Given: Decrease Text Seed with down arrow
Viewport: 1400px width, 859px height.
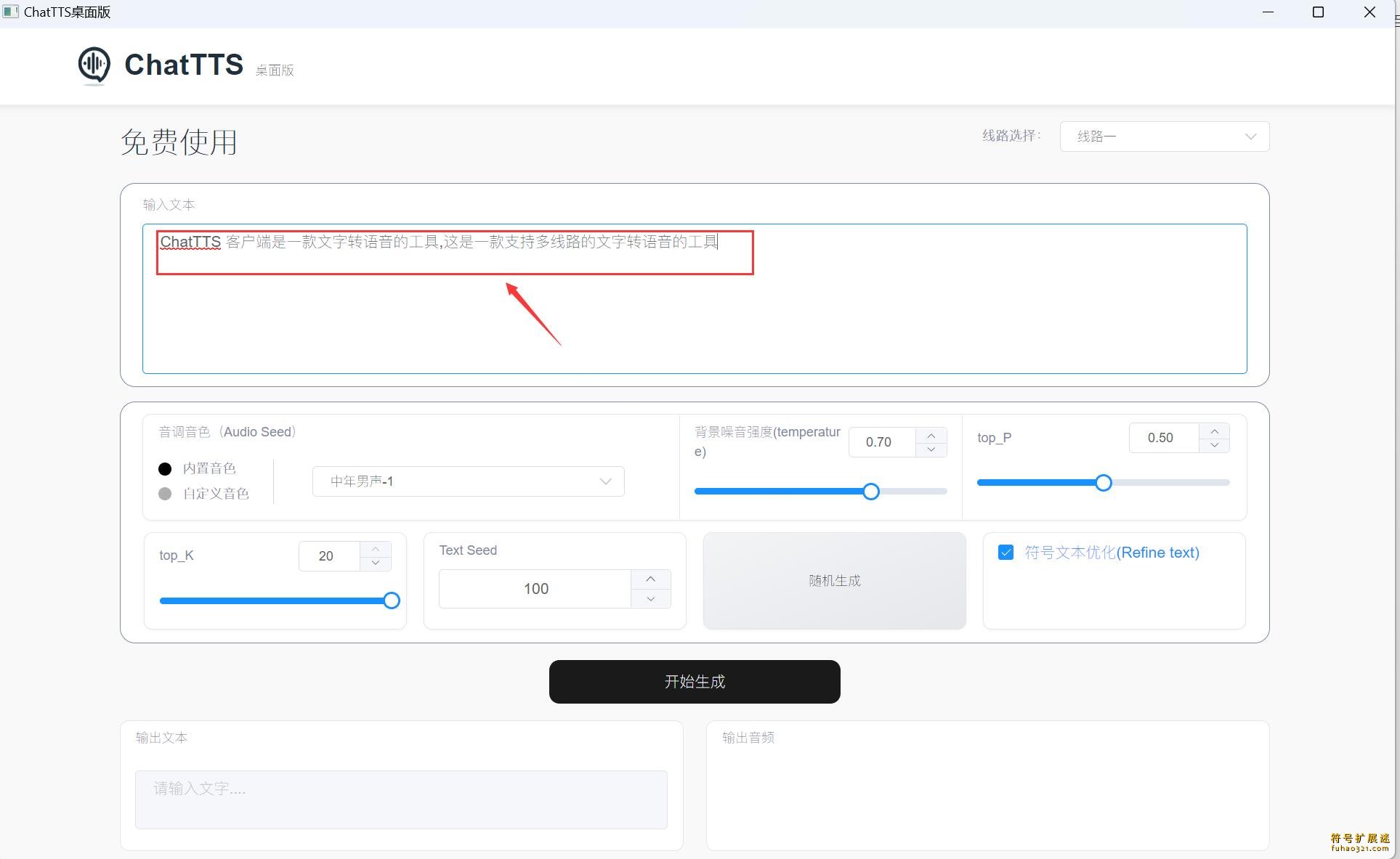Looking at the screenshot, I should 651,598.
